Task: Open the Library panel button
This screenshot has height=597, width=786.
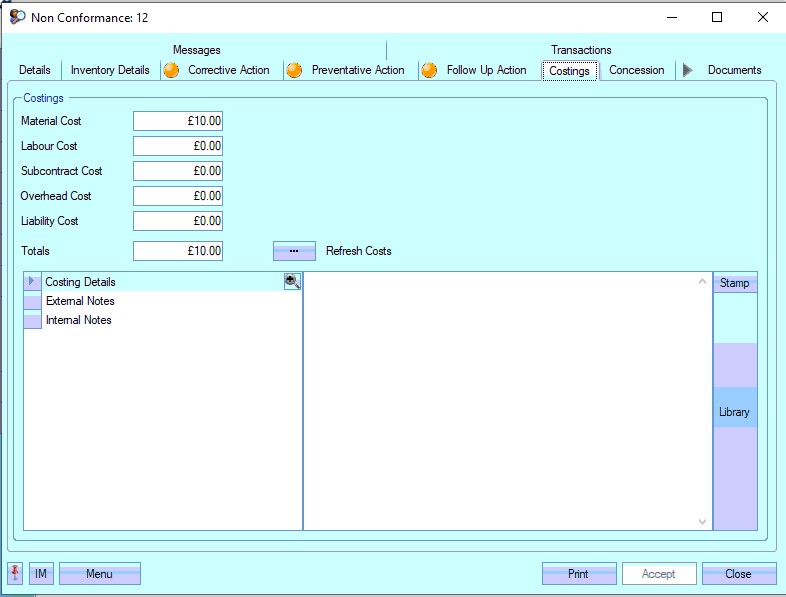Action: pos(734,412)
